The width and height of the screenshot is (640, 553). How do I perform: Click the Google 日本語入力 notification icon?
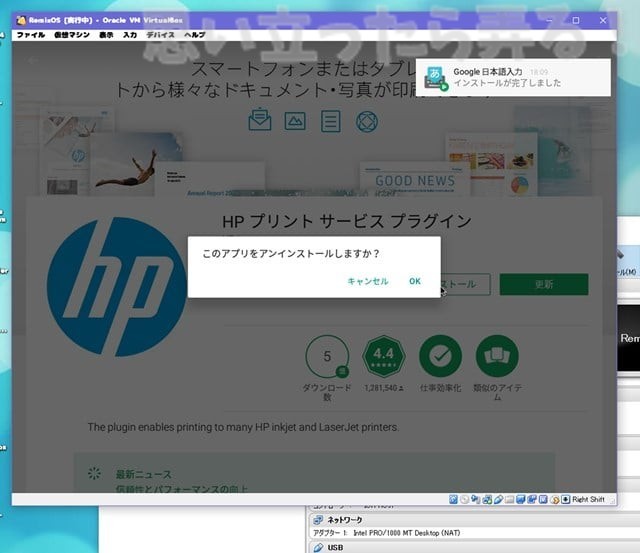pyautogui.click(x=436, y=78)
